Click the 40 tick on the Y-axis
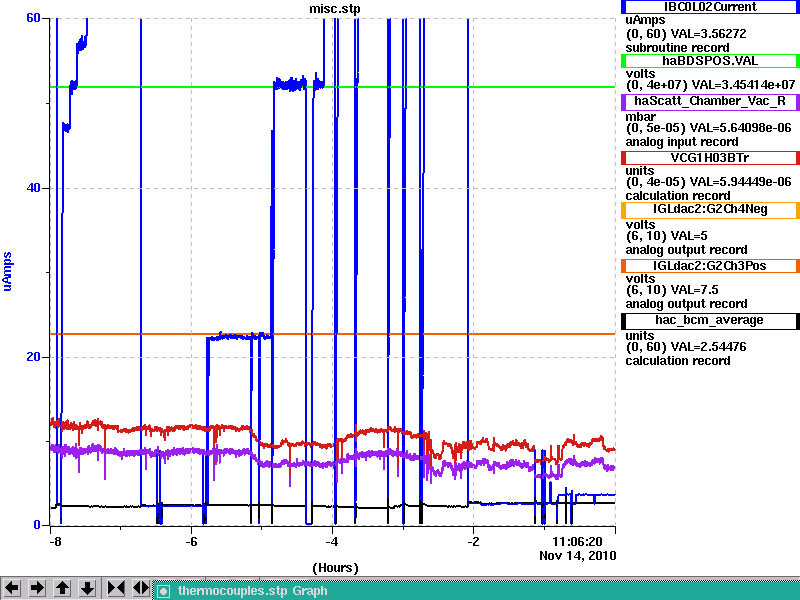Image resolution: width=800 pixels, height=600 pixels. click(x=33, y=188)
